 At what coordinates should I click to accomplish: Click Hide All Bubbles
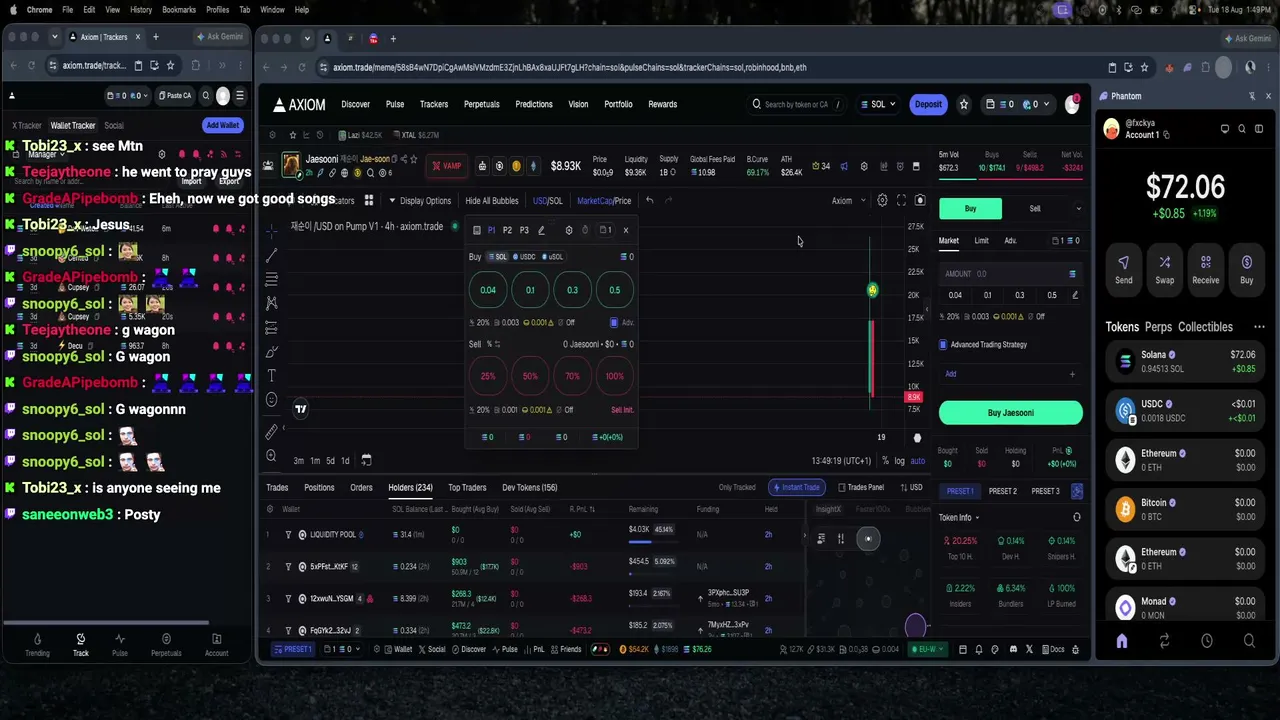[492, 200]
